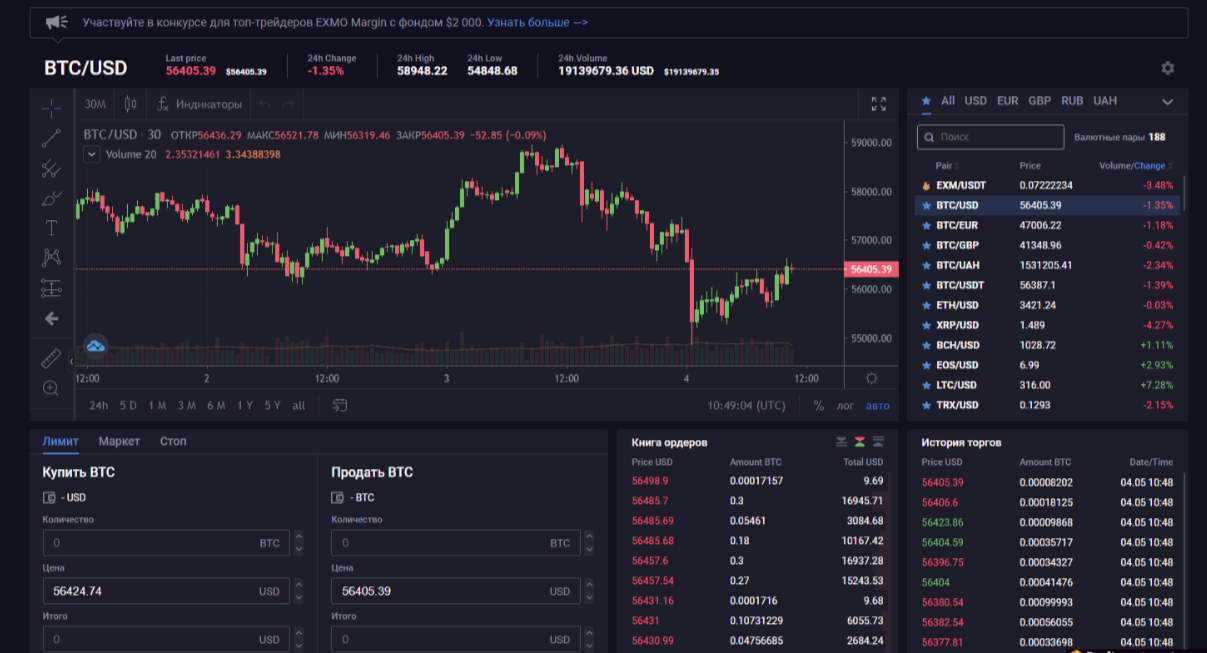Select the ruler measure tool

click(51, 358)
